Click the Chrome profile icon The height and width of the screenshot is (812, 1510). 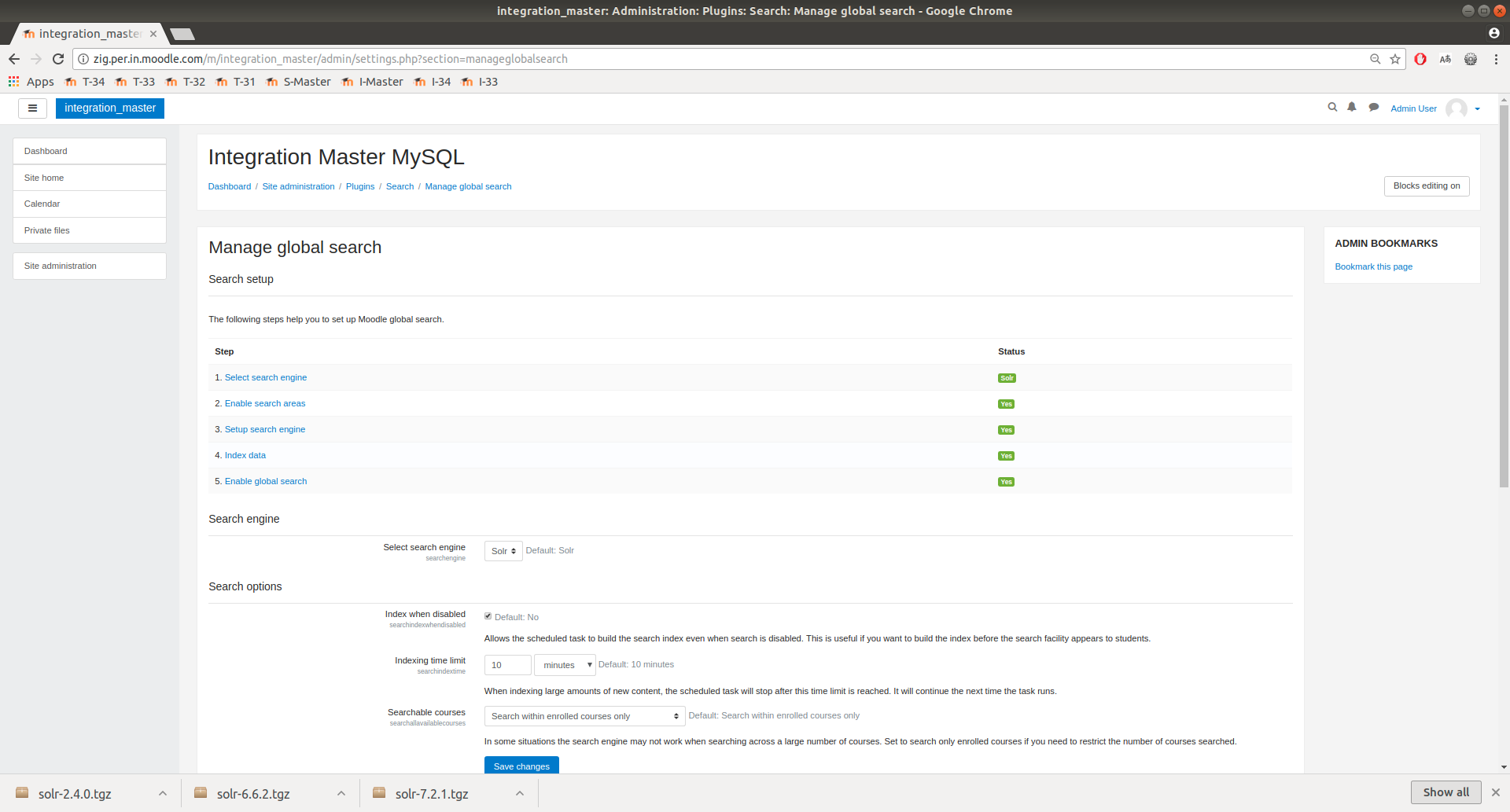[x=1493, y=33]
